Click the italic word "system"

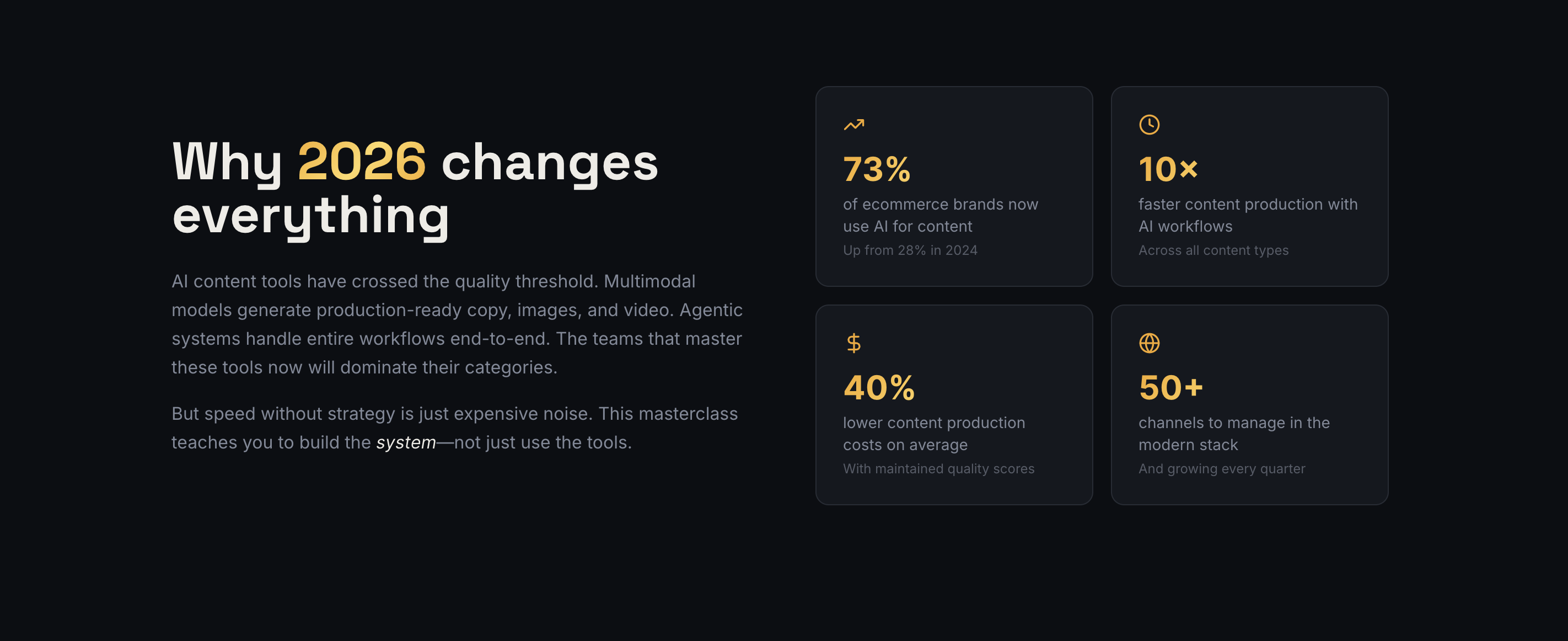[405, 442]
